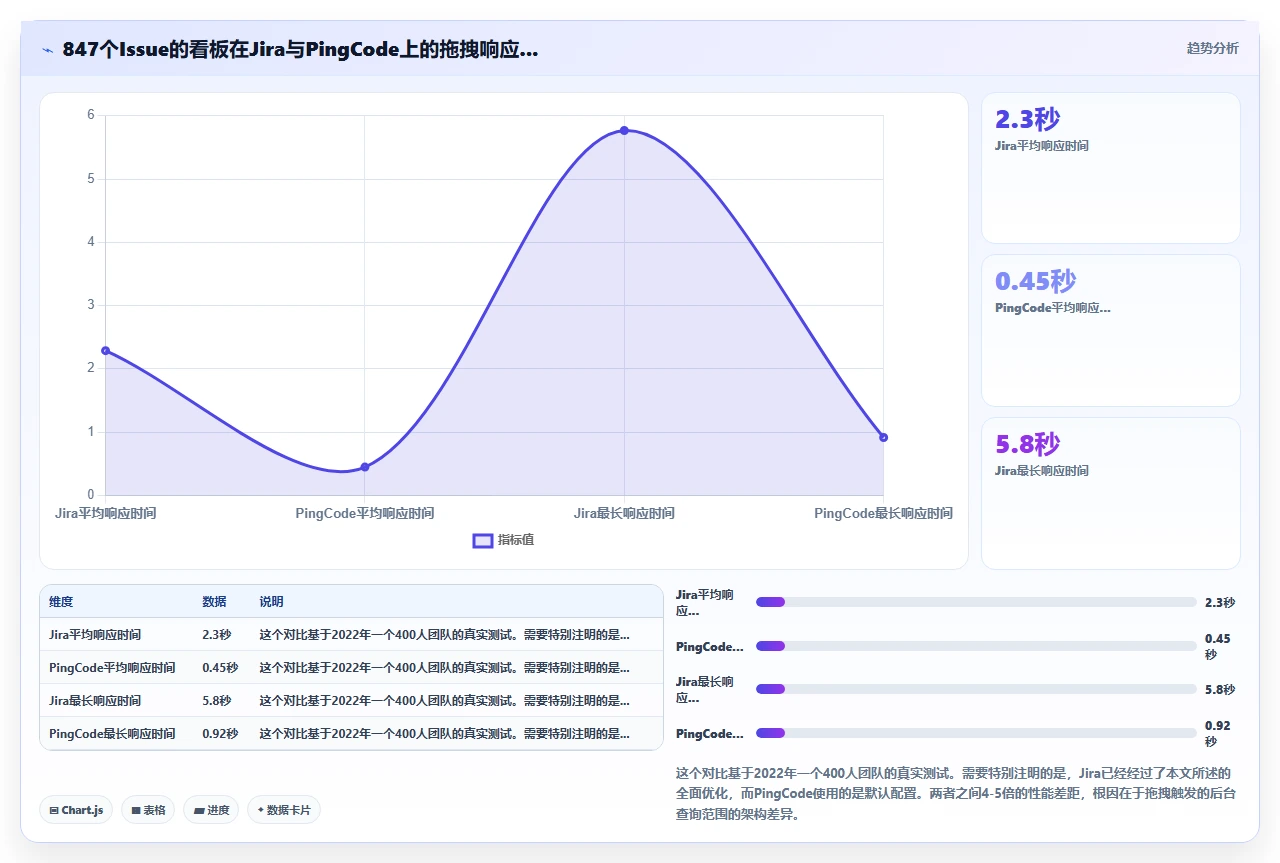Click the trend icon beside the title
The height and width of the screenshot is (863, 1280).
tap(47, 50)
